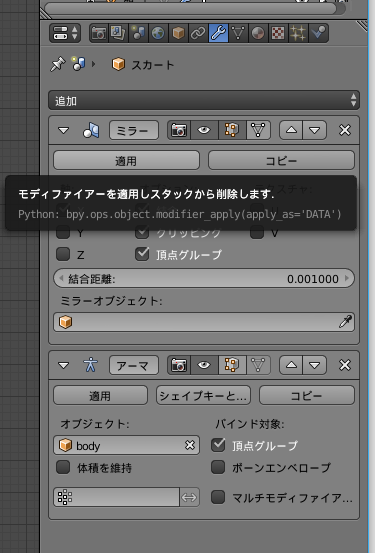This screenshot has height=553, width=375.
Task: Toggle render camera for アーマ modifier
Action: coord(179,365)
